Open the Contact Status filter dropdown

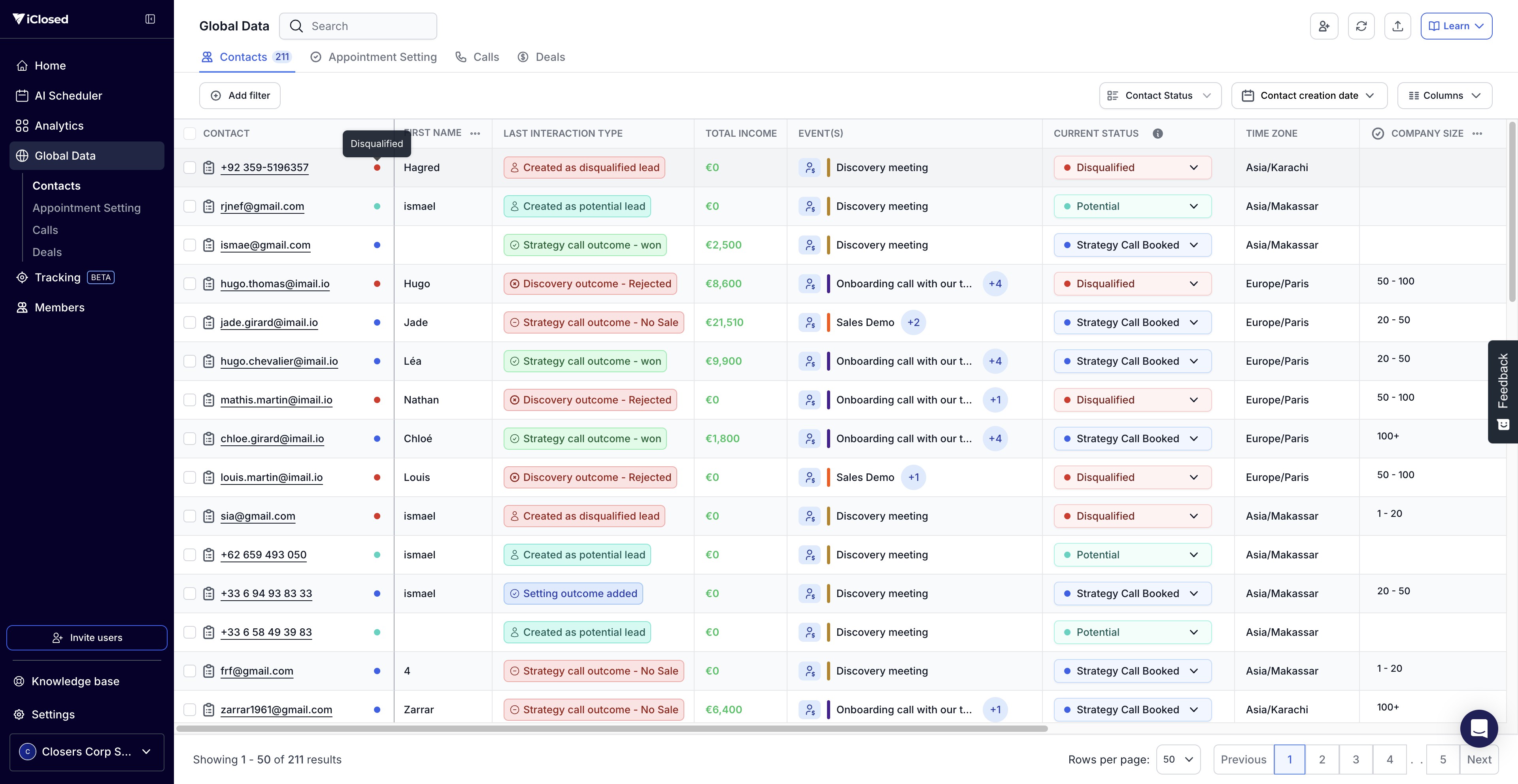point(1159,95)
